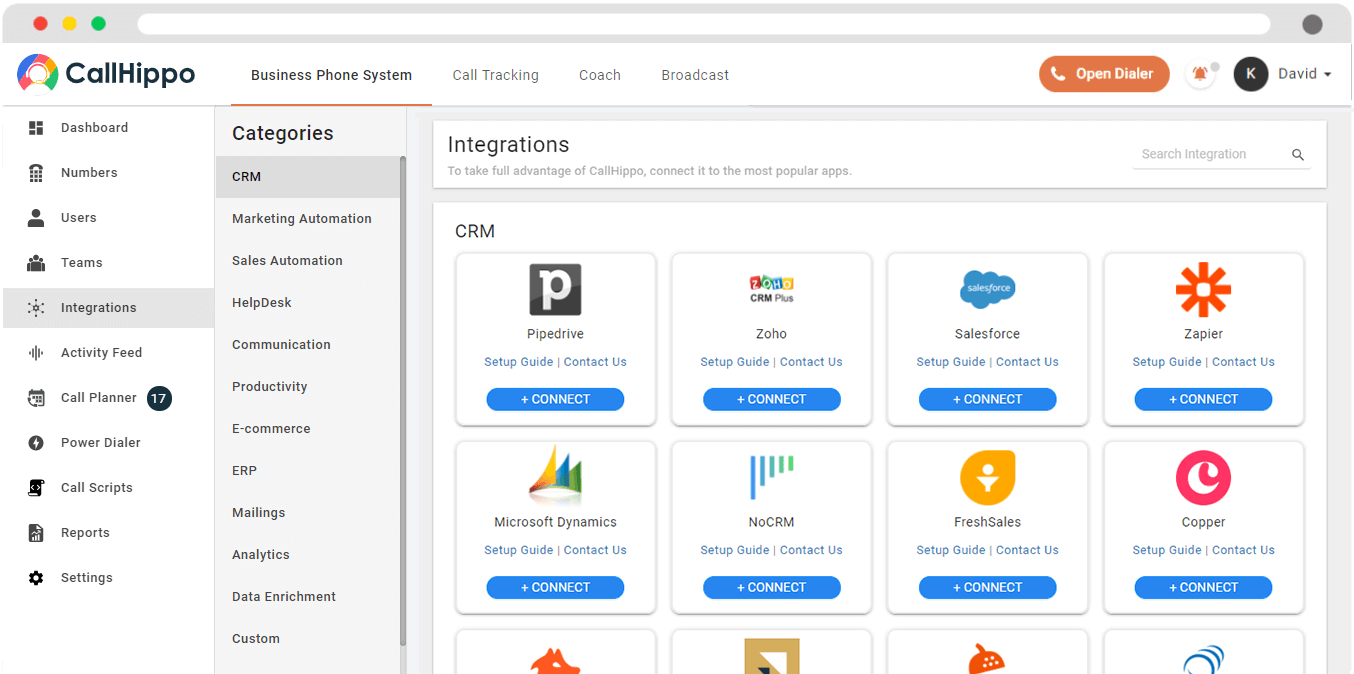Viewport: 1354px width, 674px height.
Task: Click the NoCRM logo
Action: point(771,477)
